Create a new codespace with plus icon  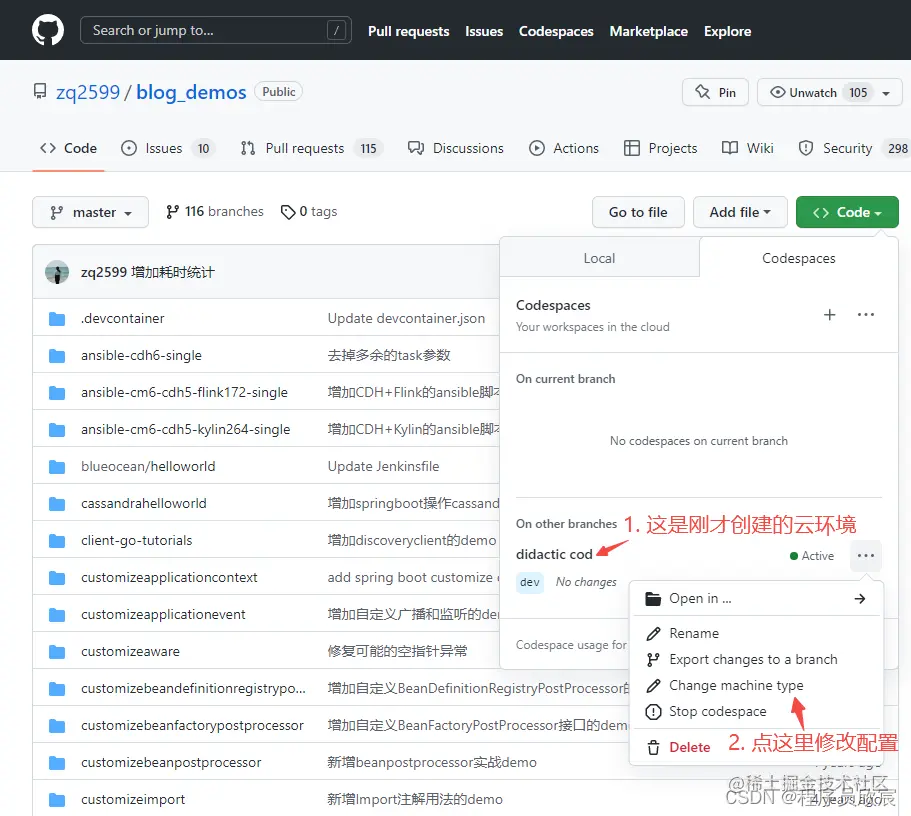(830, 315)
